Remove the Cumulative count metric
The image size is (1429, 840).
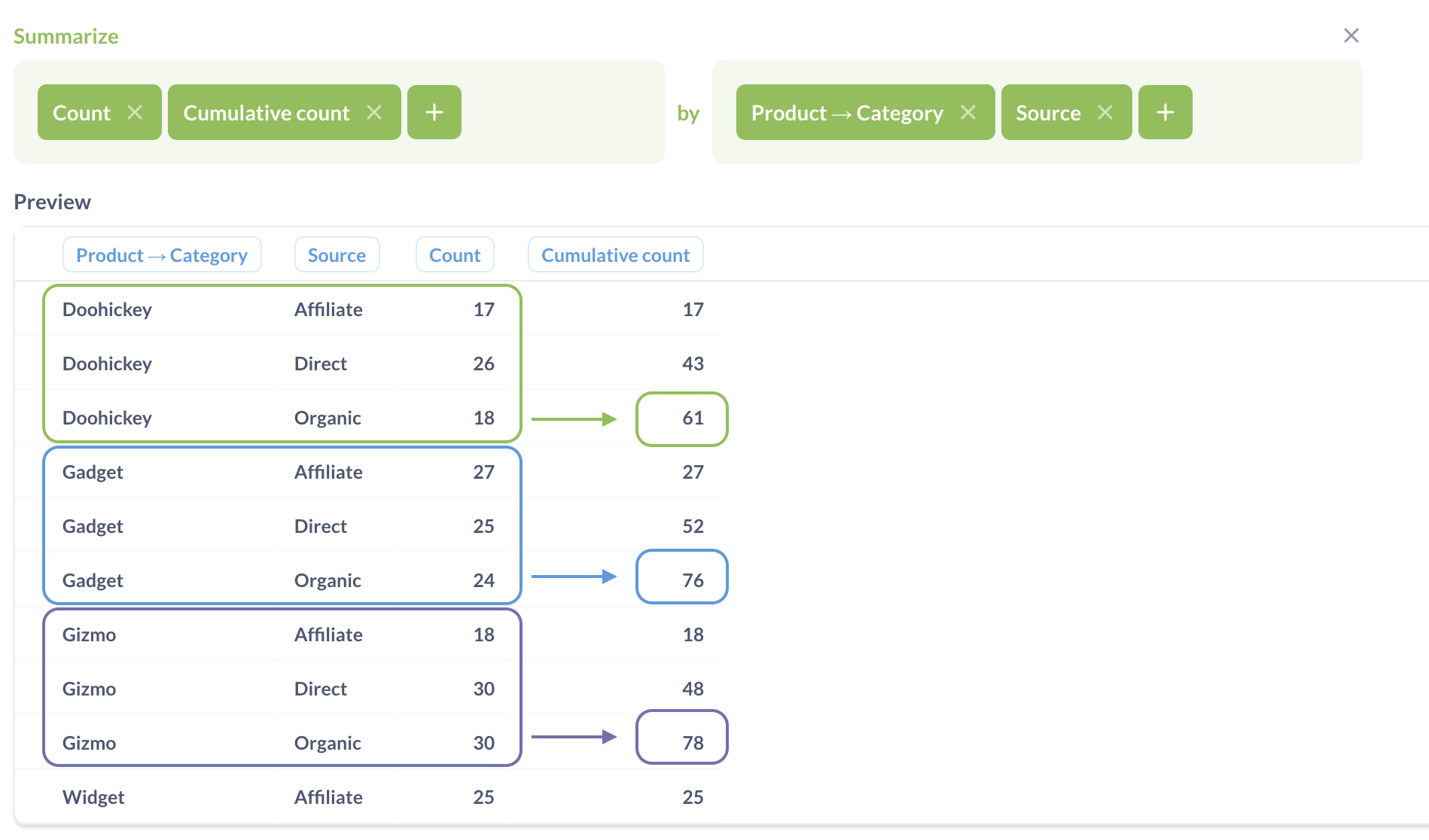[x=374, y=112]
